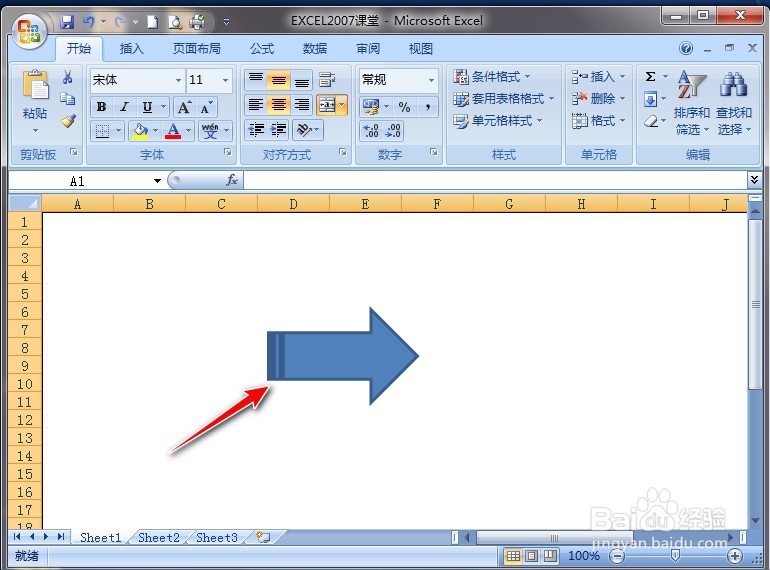The height and width of the screenshot is (570, 770).
Task: Open 单元格样式 cell styles menu
Action: (x=498, y=121)
